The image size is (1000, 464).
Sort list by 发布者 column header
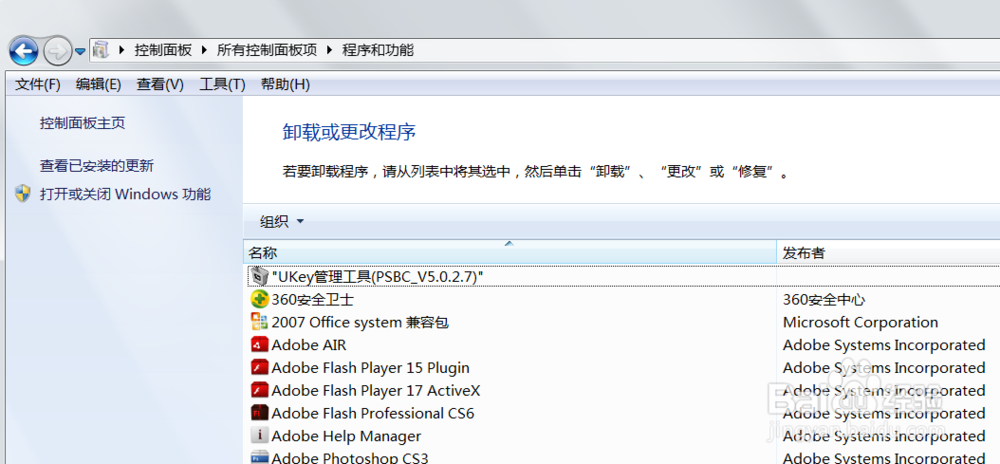pos(888,253)
